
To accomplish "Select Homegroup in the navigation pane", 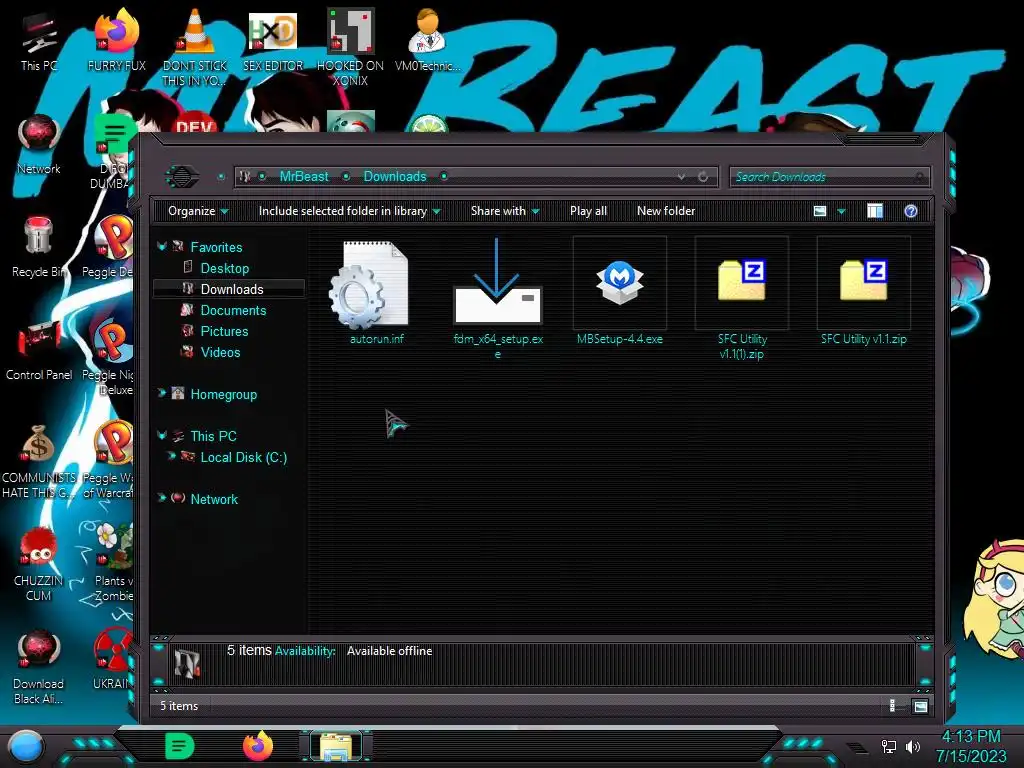I will click(x=223, y=394).
